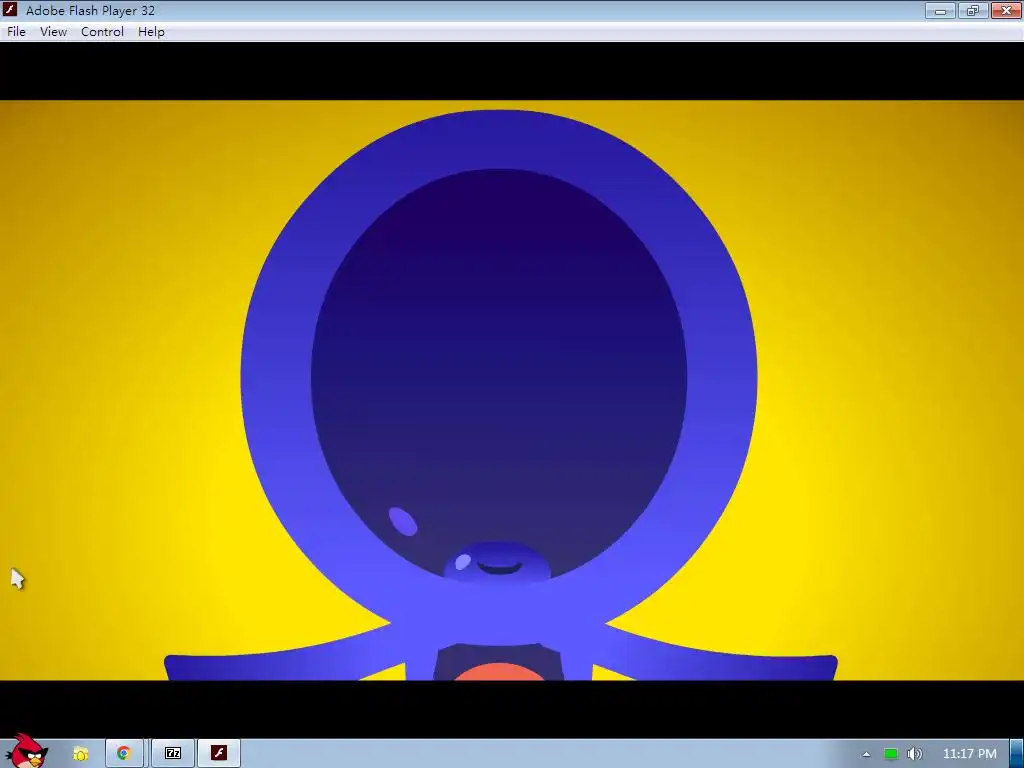Show hidden system tray icons
Screen dimensions: 1024x768
(x=866, y=754)
